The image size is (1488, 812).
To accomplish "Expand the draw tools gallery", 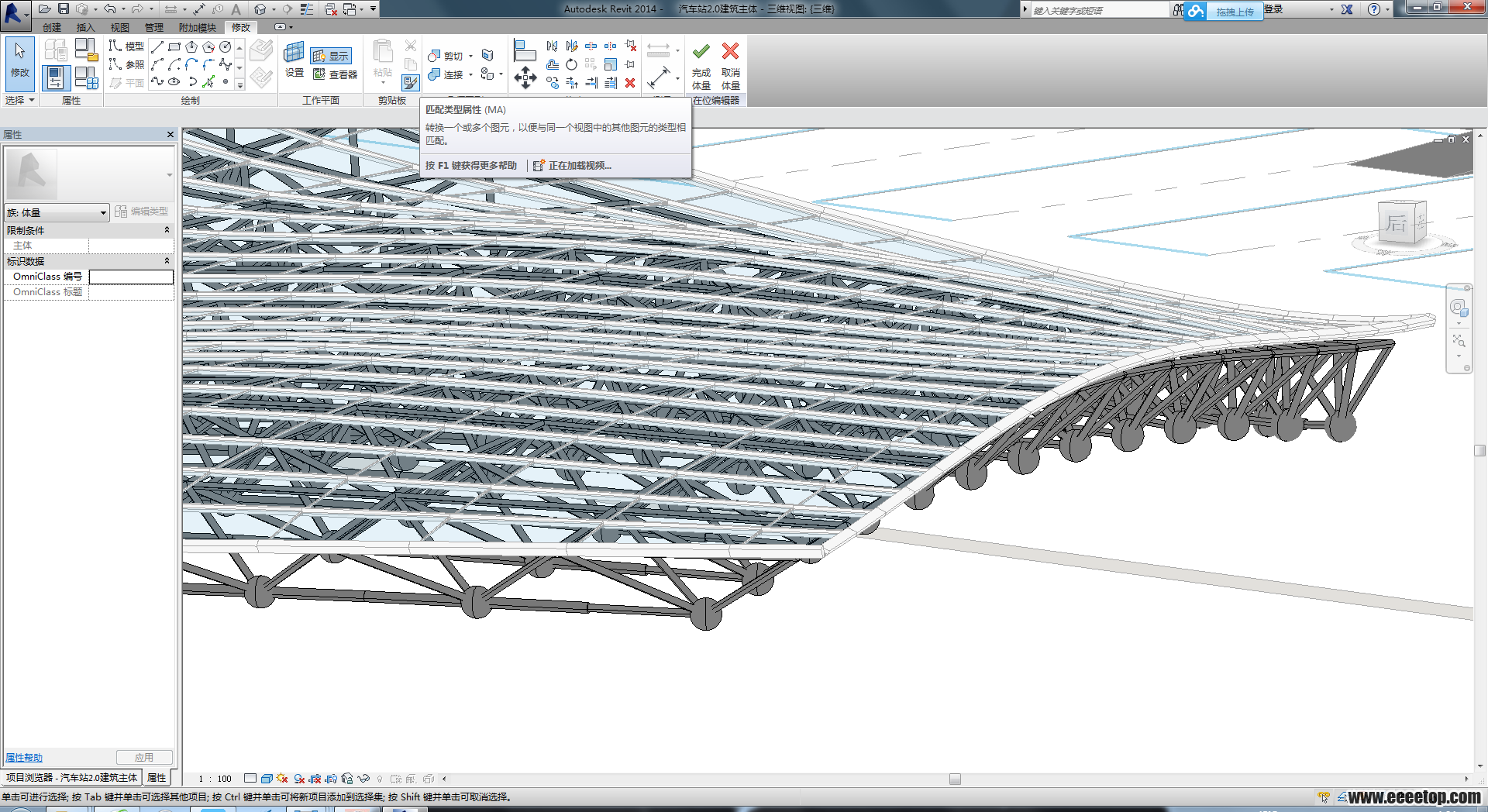I will click(240, 84).
